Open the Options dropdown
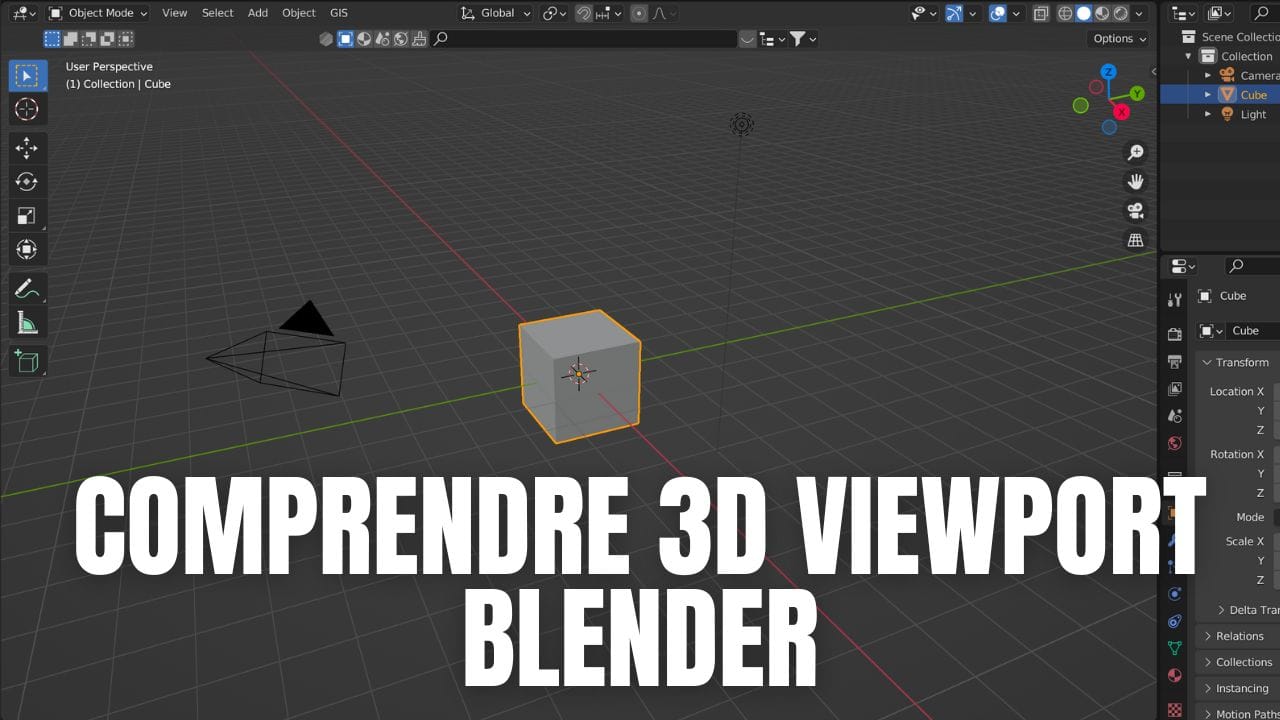The height and width of the screenshot is (720, 1280). pyautogui.click(x=1118, y=38)
